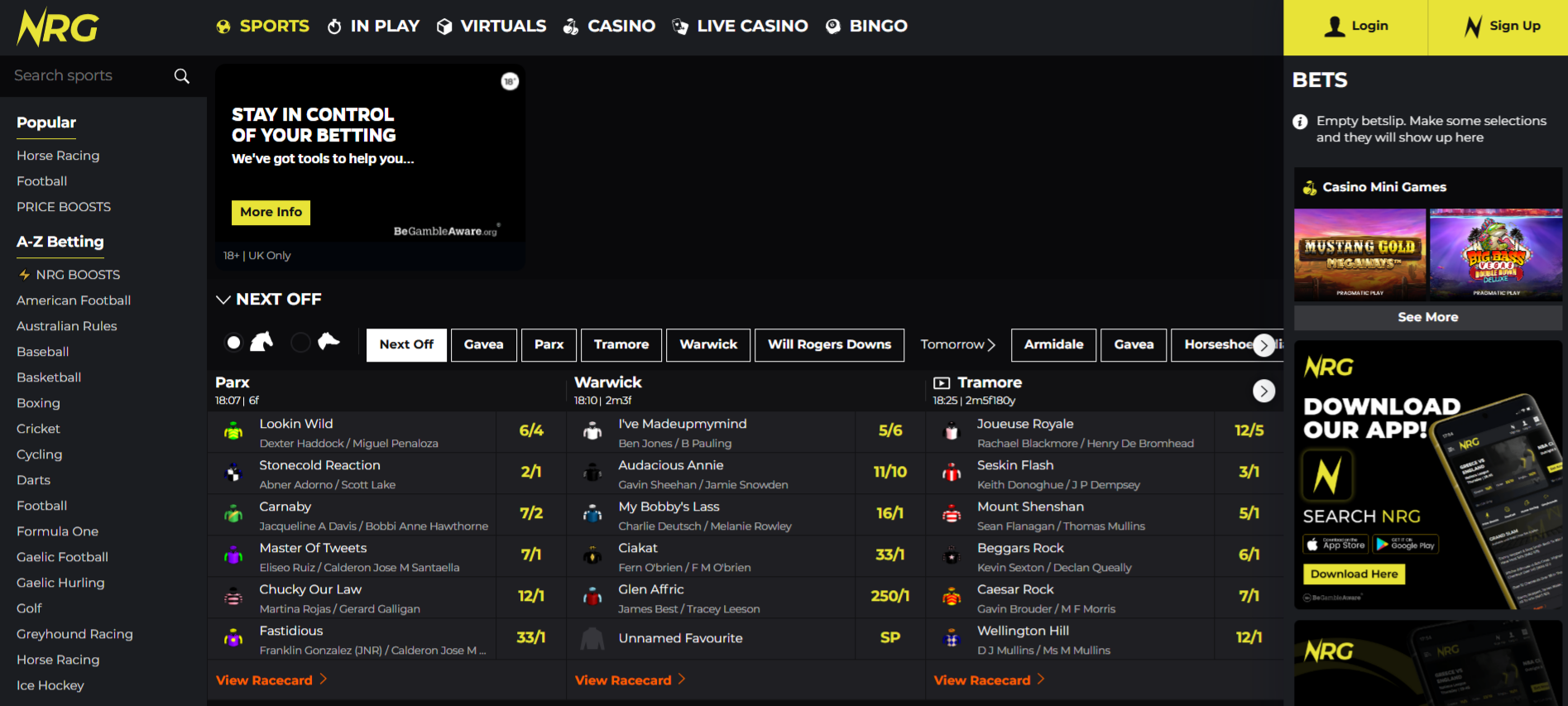The image size is (1568, 706).
Task: Click I've Madeupmymind jockey silk icon
Action: [592, 431]
